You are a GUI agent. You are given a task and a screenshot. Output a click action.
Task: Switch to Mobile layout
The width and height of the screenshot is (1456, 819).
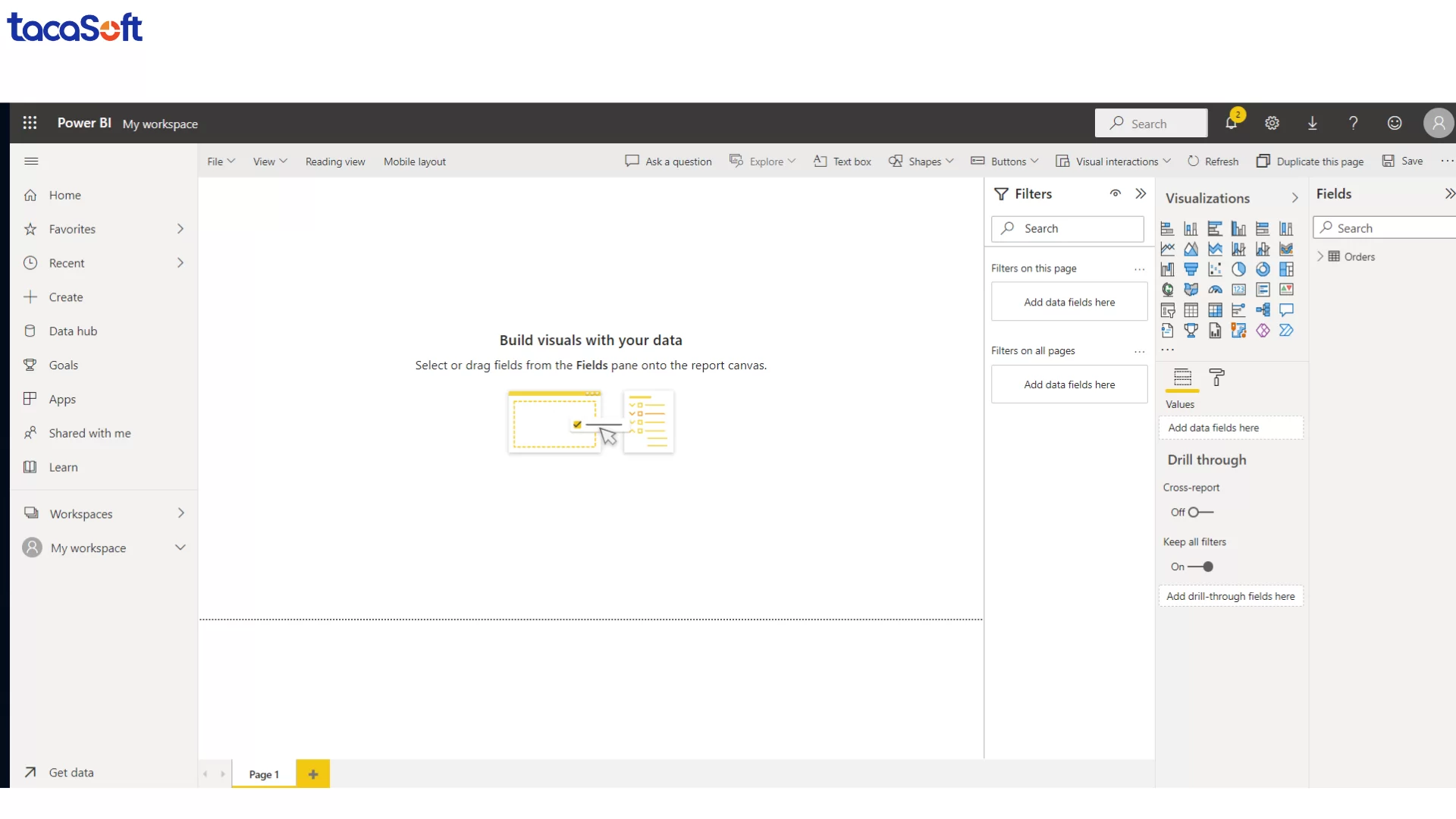pos(414,161)
